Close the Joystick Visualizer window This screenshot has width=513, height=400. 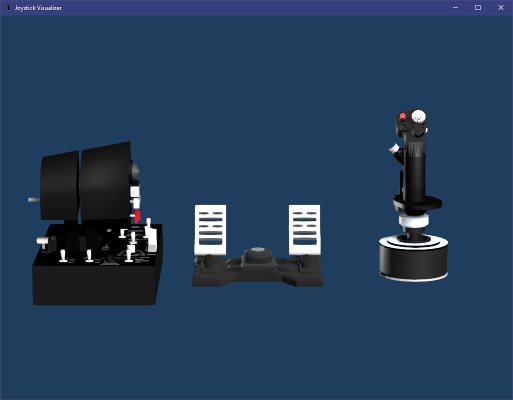(501, 8)
